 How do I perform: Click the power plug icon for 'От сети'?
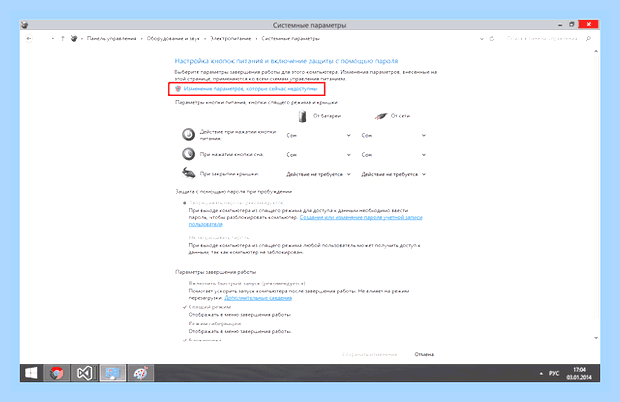coord(381,116)
